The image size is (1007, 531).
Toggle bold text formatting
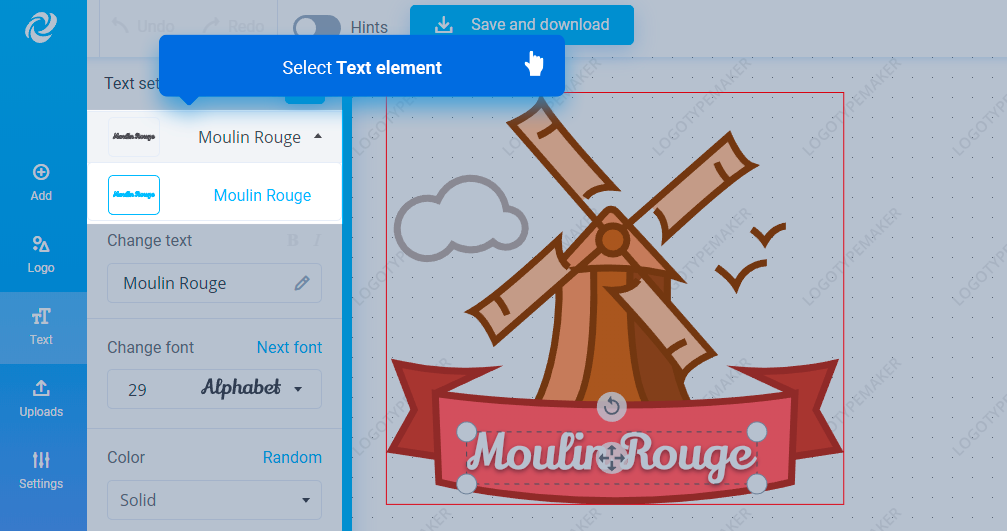293,240
